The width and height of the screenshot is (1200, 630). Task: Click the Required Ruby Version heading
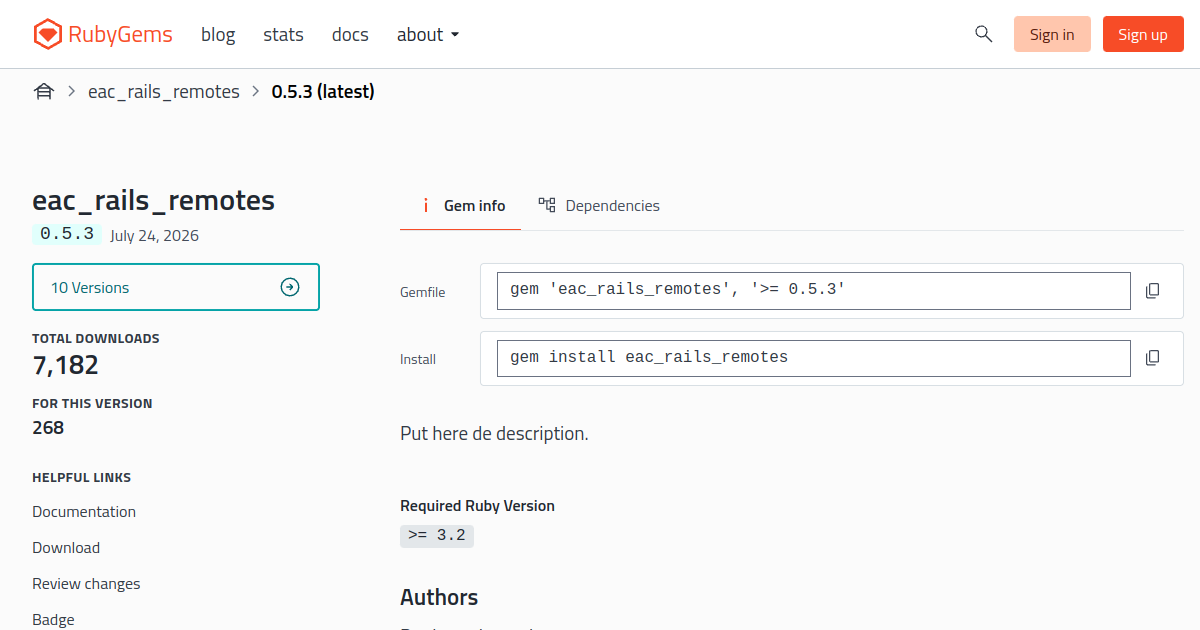tap(477, 506)
